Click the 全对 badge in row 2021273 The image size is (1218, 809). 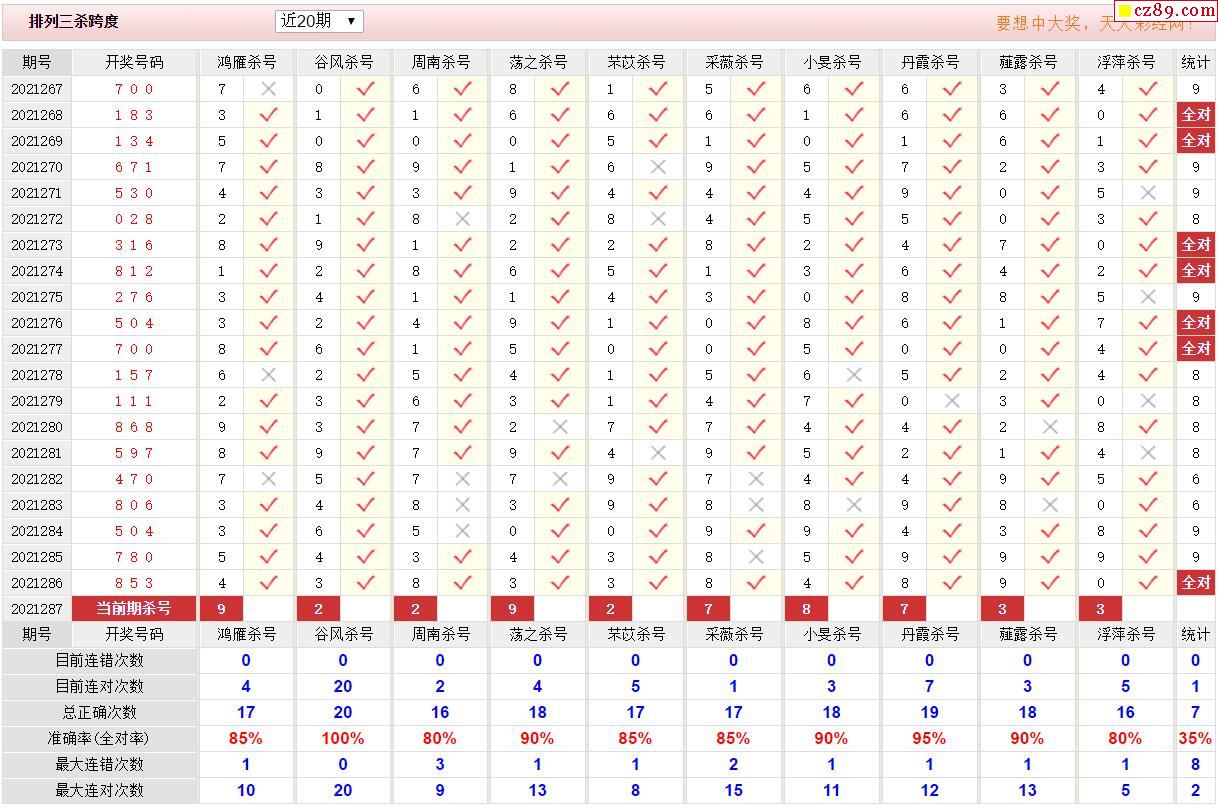[x=1196, y=245]
